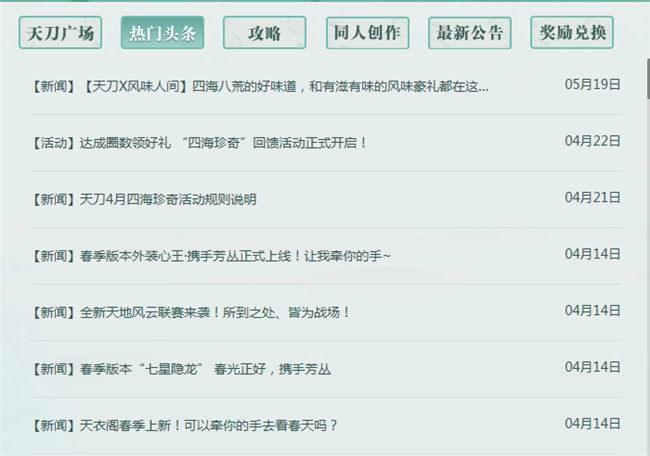Open the 四海珍奇 回馈活动 announcement
The width and height of the screenshot is (650, 456).
(200, 143)
